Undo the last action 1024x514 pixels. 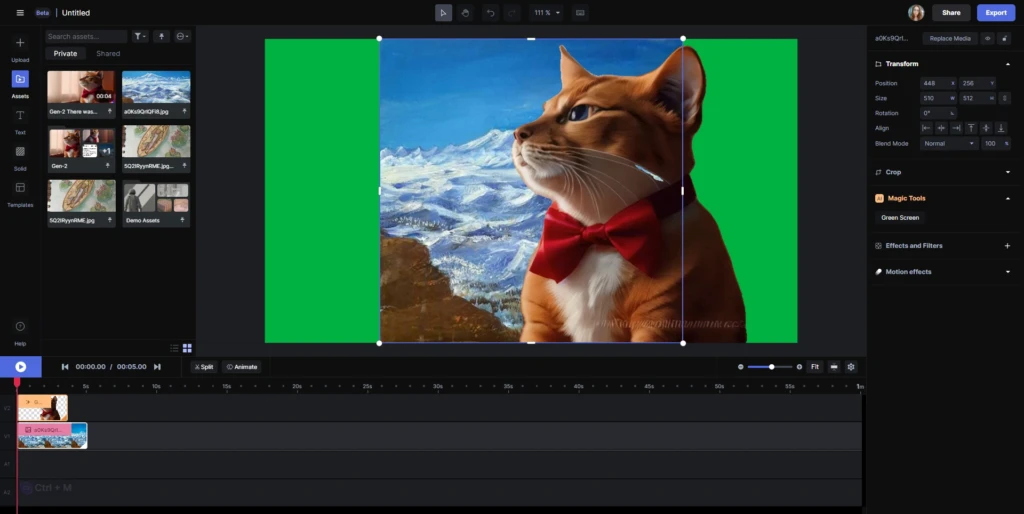490,12
